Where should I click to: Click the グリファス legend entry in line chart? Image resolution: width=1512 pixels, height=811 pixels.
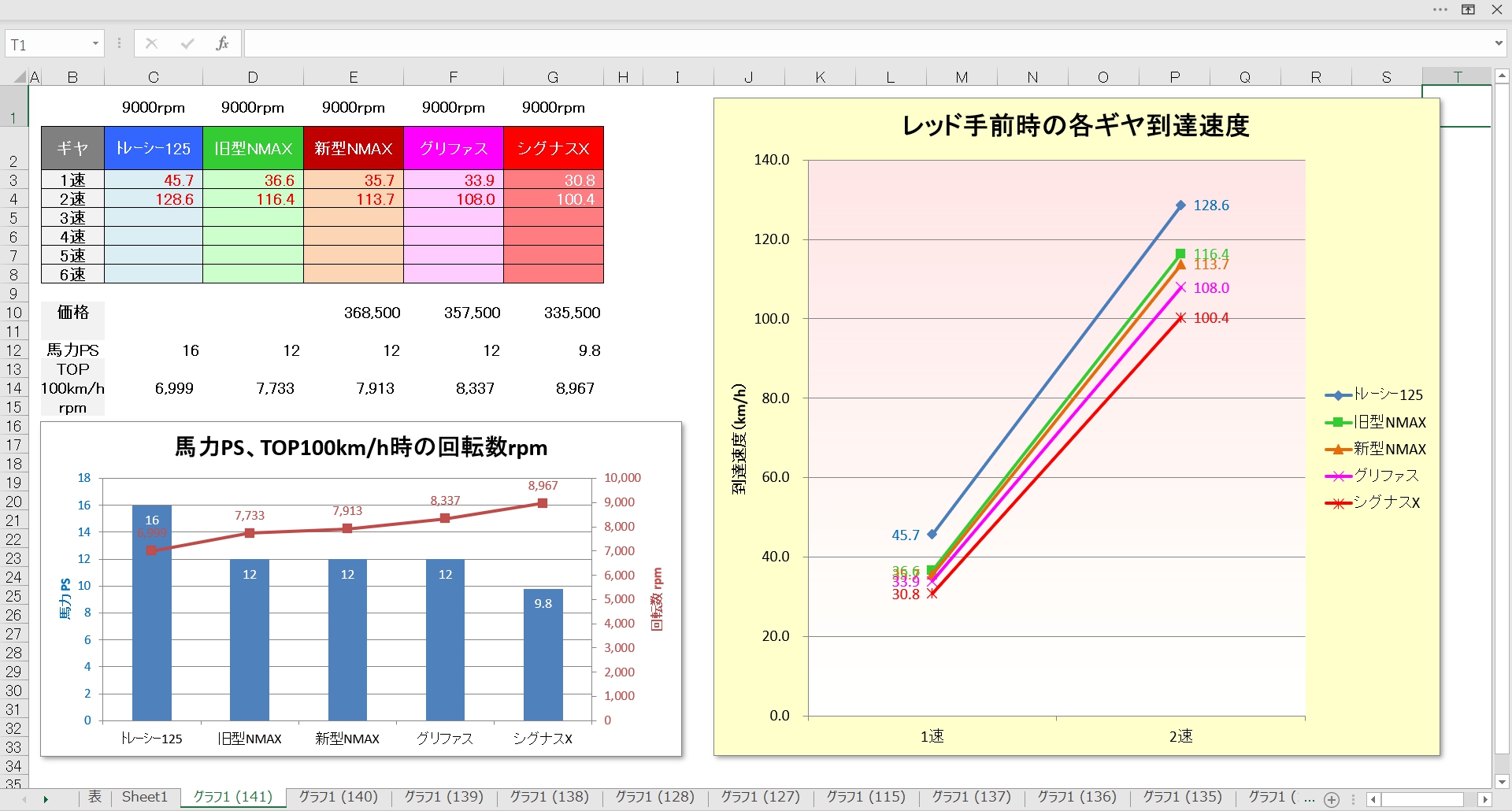click(1372, 476)
